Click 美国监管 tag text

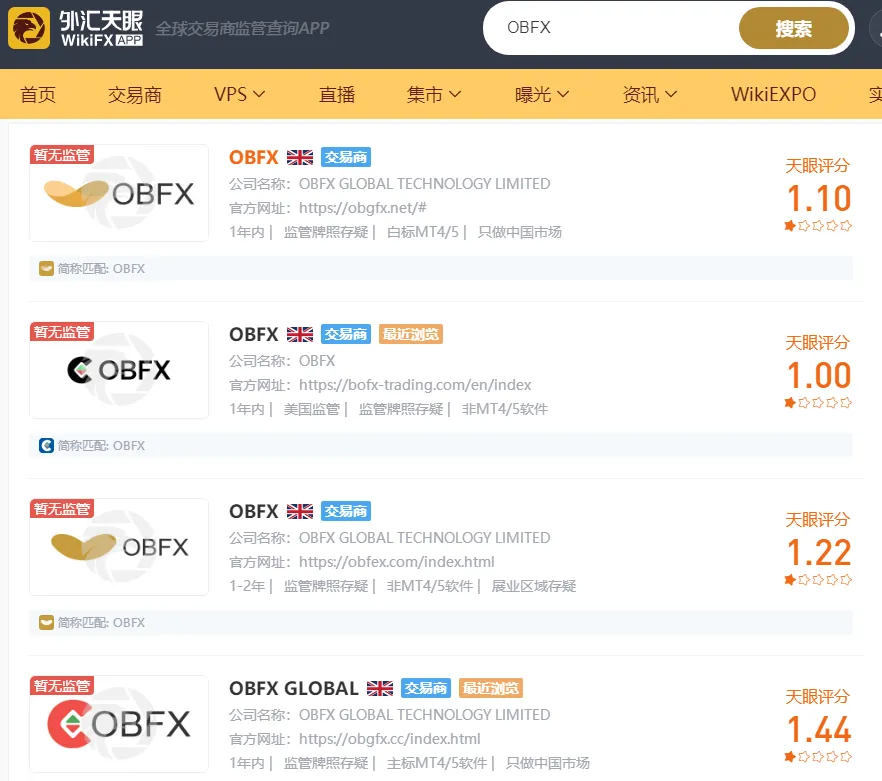click(x=312, y=409)
